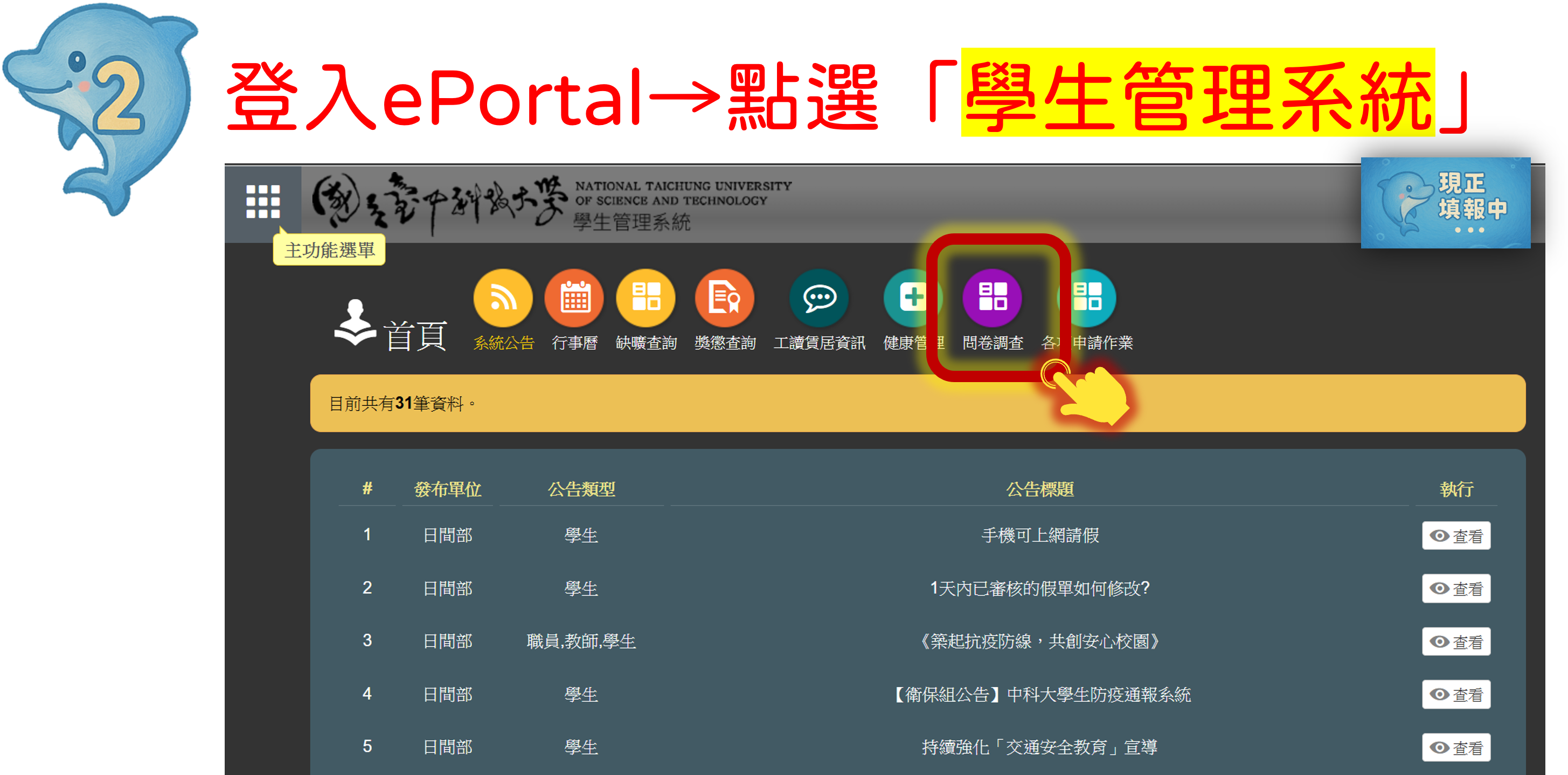View announcement 持續強化「交通安全教育」宣導
Screen dimensions: 1568x775
[1456, 748]
